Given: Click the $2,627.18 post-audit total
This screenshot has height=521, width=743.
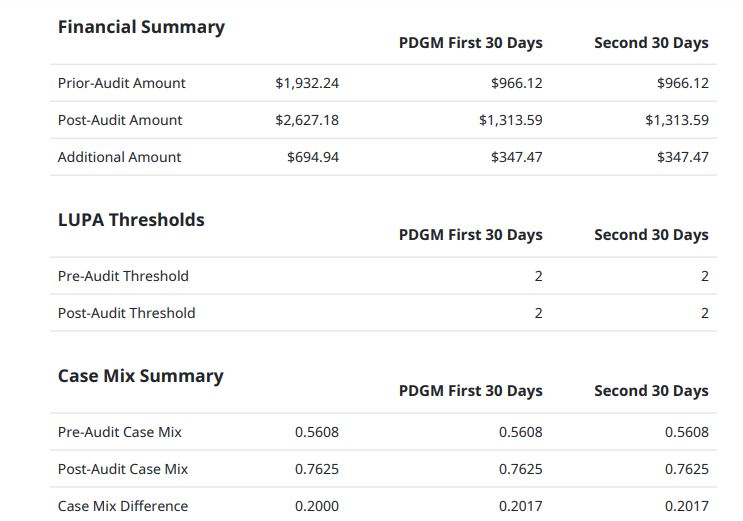Looking at the screenshot, I should [307, 120].
